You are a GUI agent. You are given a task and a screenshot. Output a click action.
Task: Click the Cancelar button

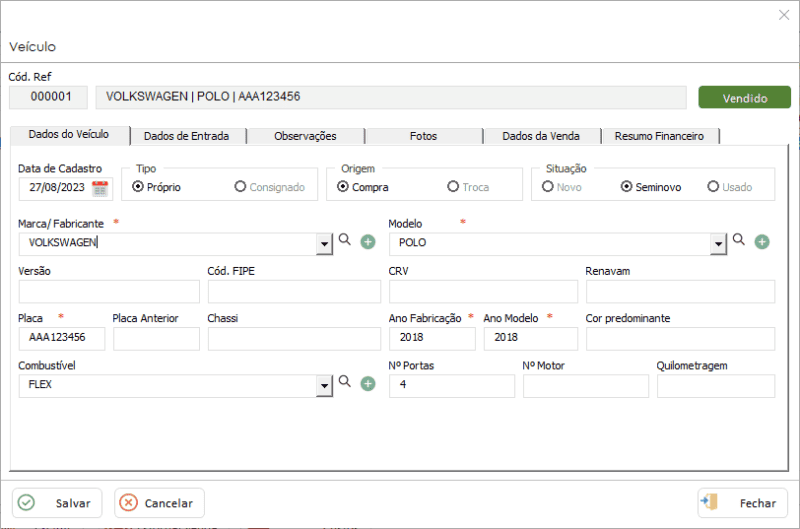click(159, 503)
